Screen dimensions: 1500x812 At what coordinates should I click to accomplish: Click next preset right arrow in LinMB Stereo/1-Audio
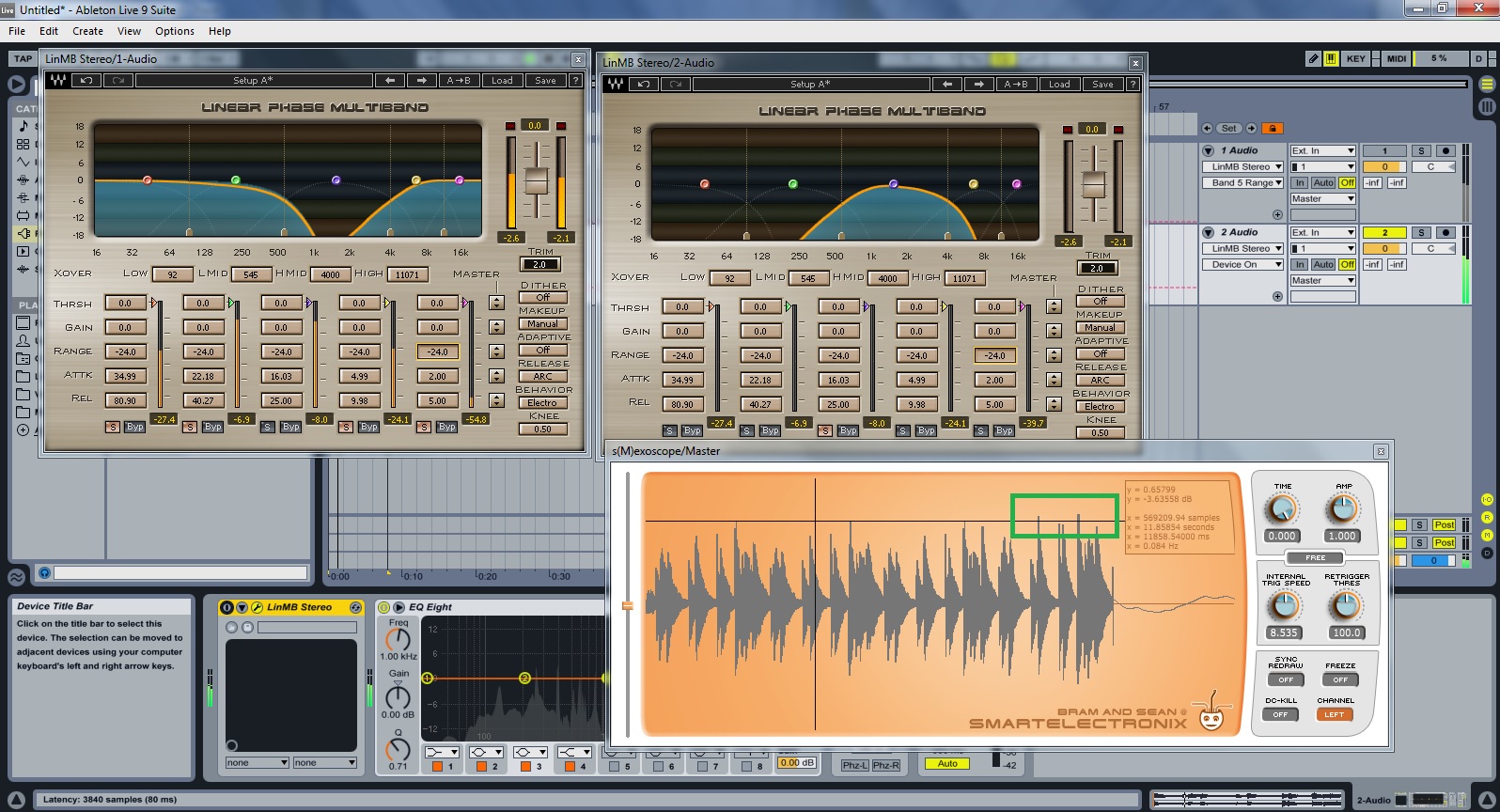point(422,81)
